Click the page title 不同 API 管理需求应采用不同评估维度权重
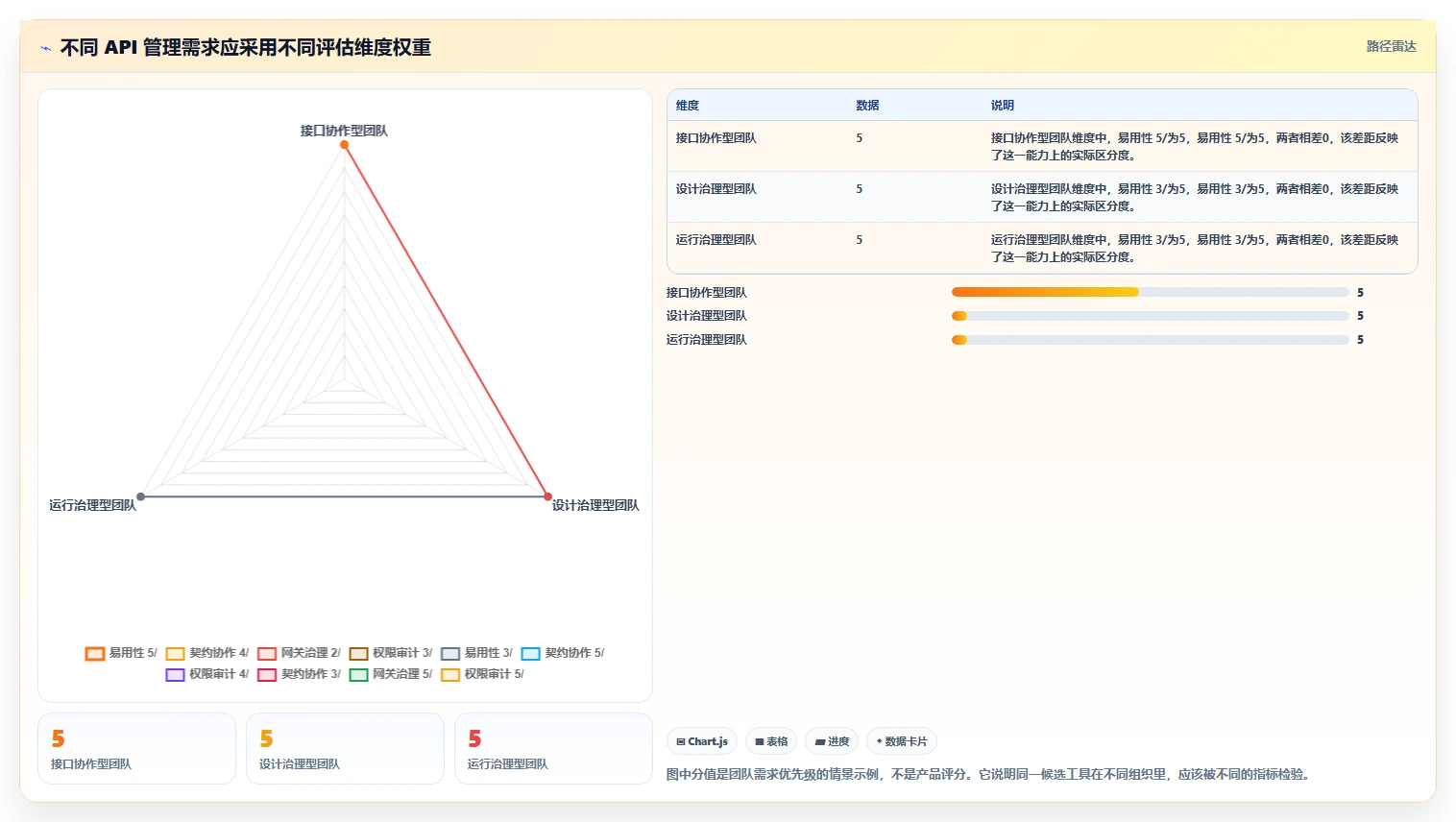This screenshot has height=822, width=1456. pyautogui.click(x=246, y=48)
